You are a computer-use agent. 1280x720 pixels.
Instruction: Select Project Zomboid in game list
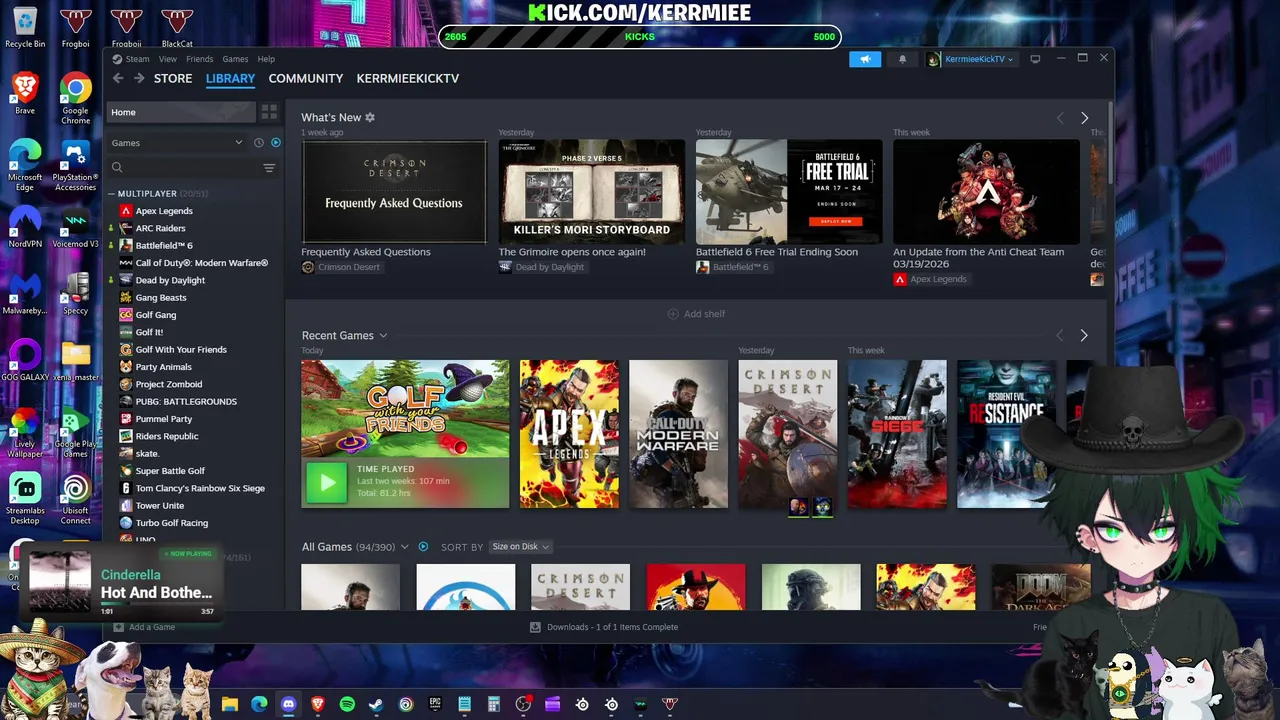pos(168,384)
